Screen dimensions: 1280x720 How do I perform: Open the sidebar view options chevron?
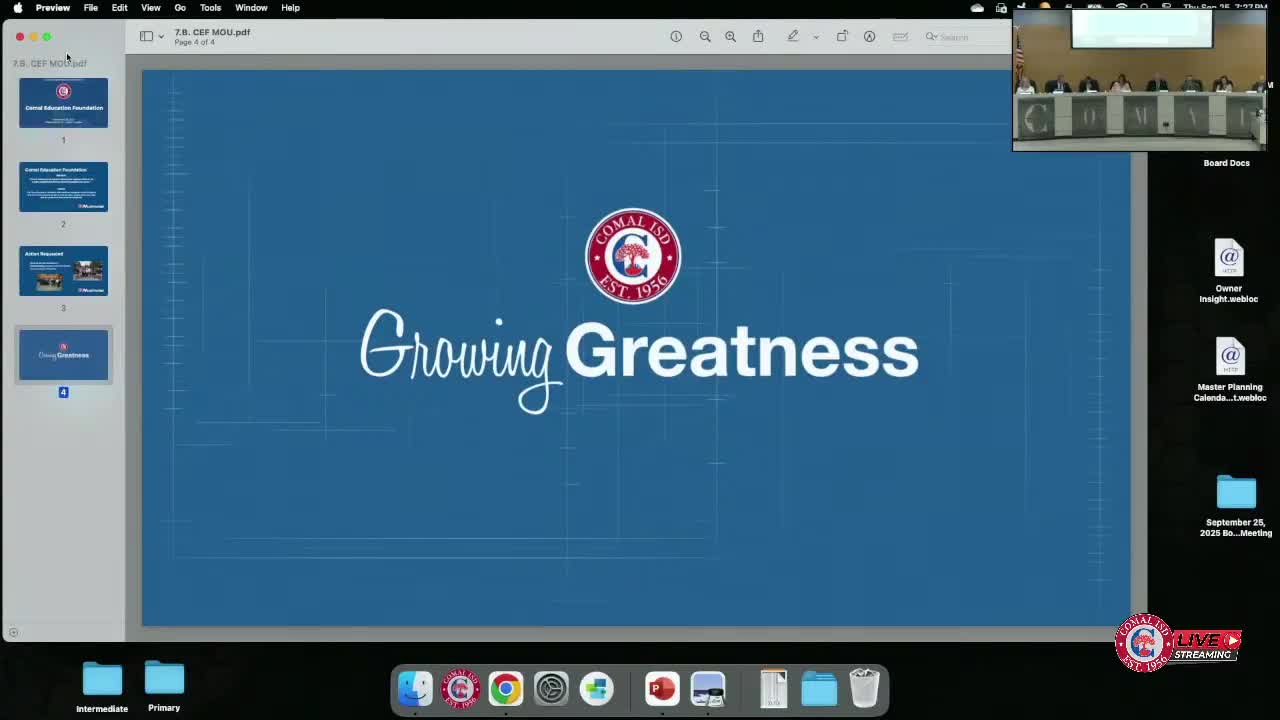pos(161,37)
